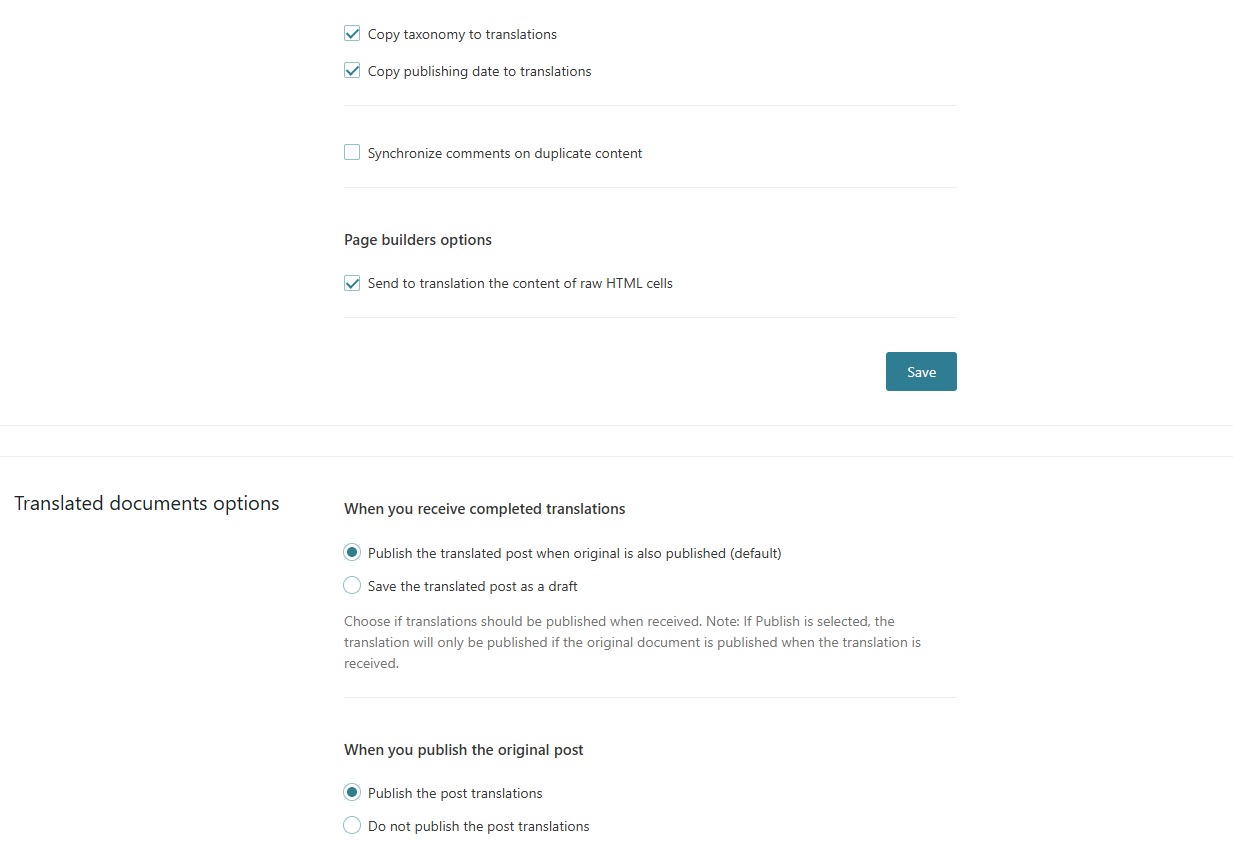Enable the Synchronize comments on duplicate content checkbox

click(352, 153)
